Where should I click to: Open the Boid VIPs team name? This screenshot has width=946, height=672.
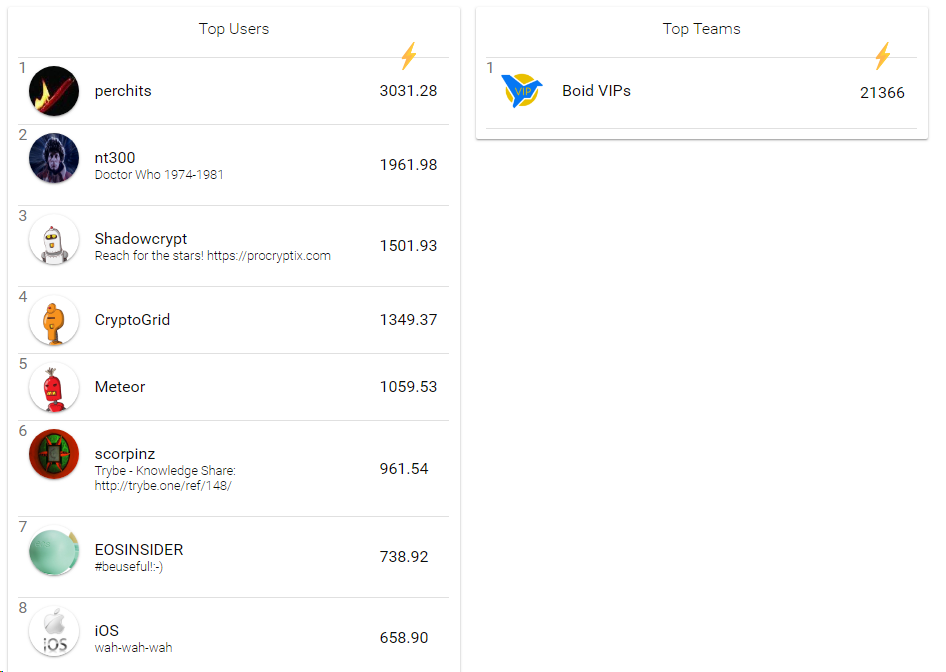596,90
